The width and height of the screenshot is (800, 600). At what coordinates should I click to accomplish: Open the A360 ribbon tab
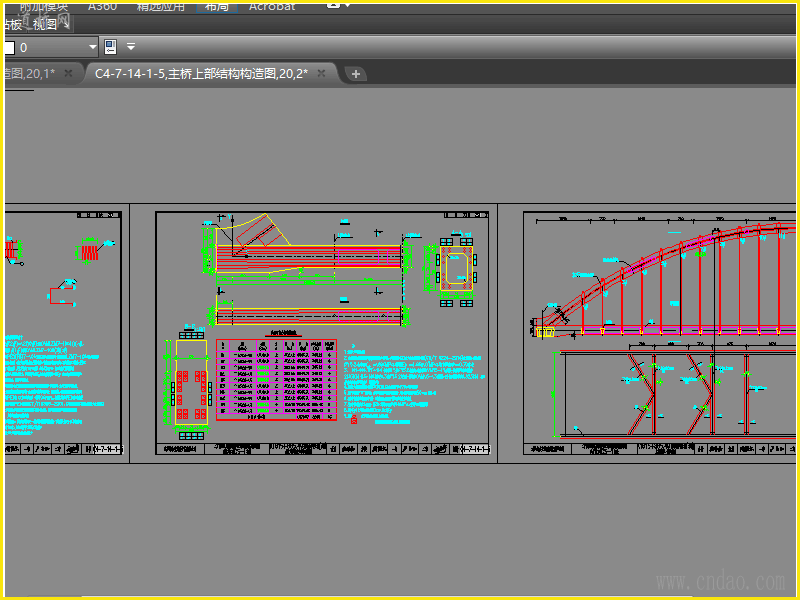click(102, 5)
